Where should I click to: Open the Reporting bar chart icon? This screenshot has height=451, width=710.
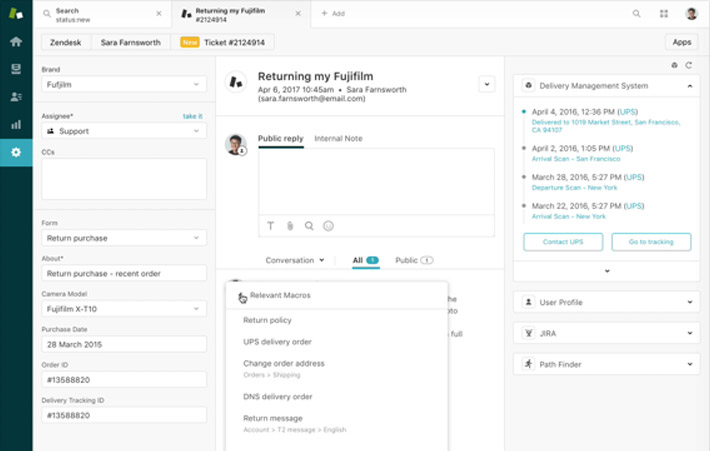(16, 125)
